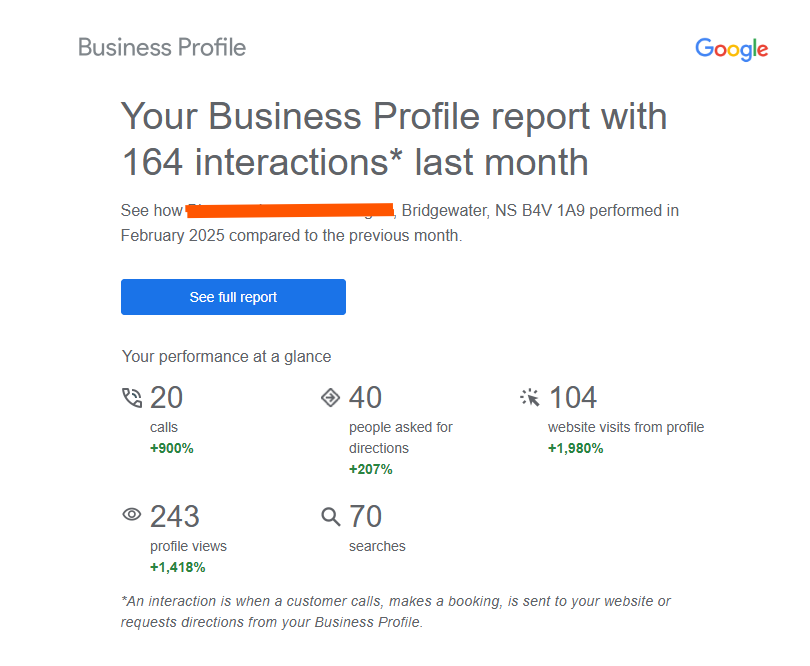Click the redacted business name bar

coord(290,210)
